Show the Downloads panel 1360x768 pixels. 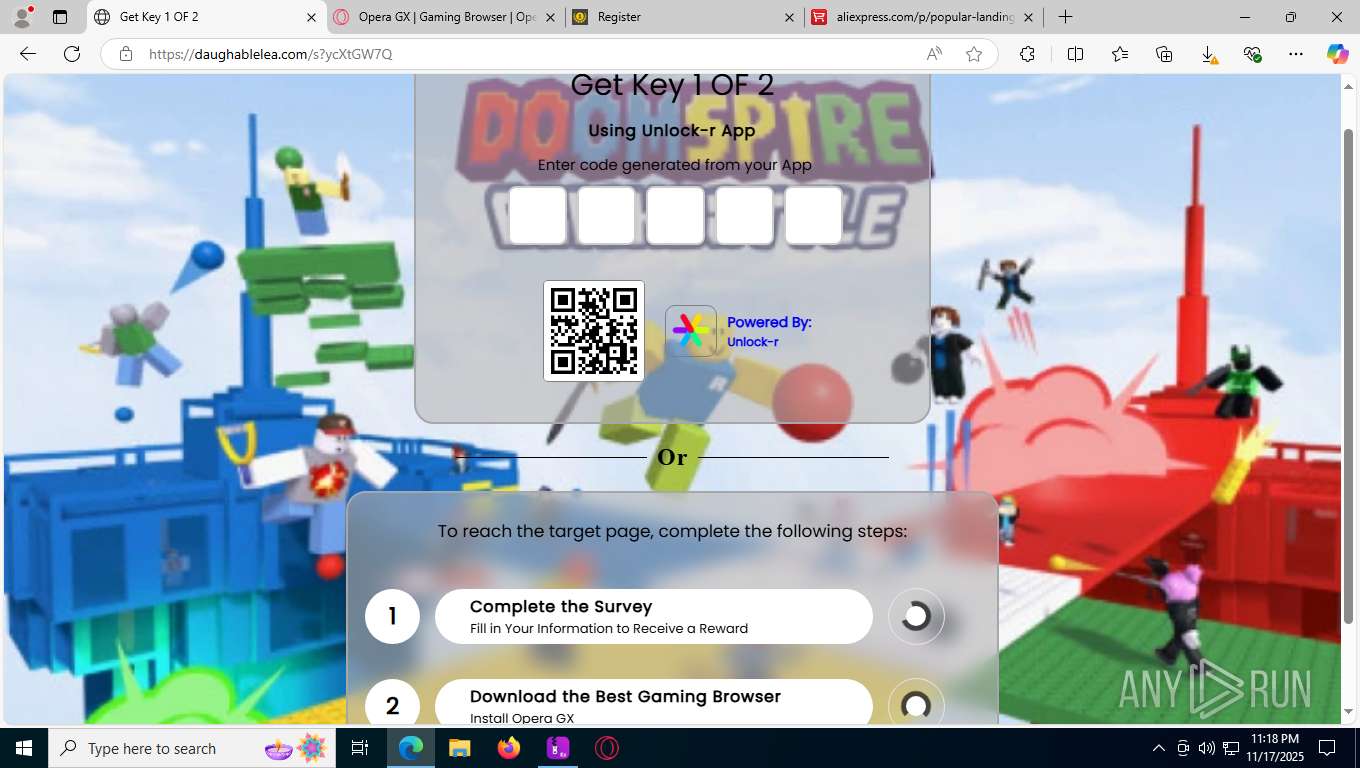pos(1208,54)
